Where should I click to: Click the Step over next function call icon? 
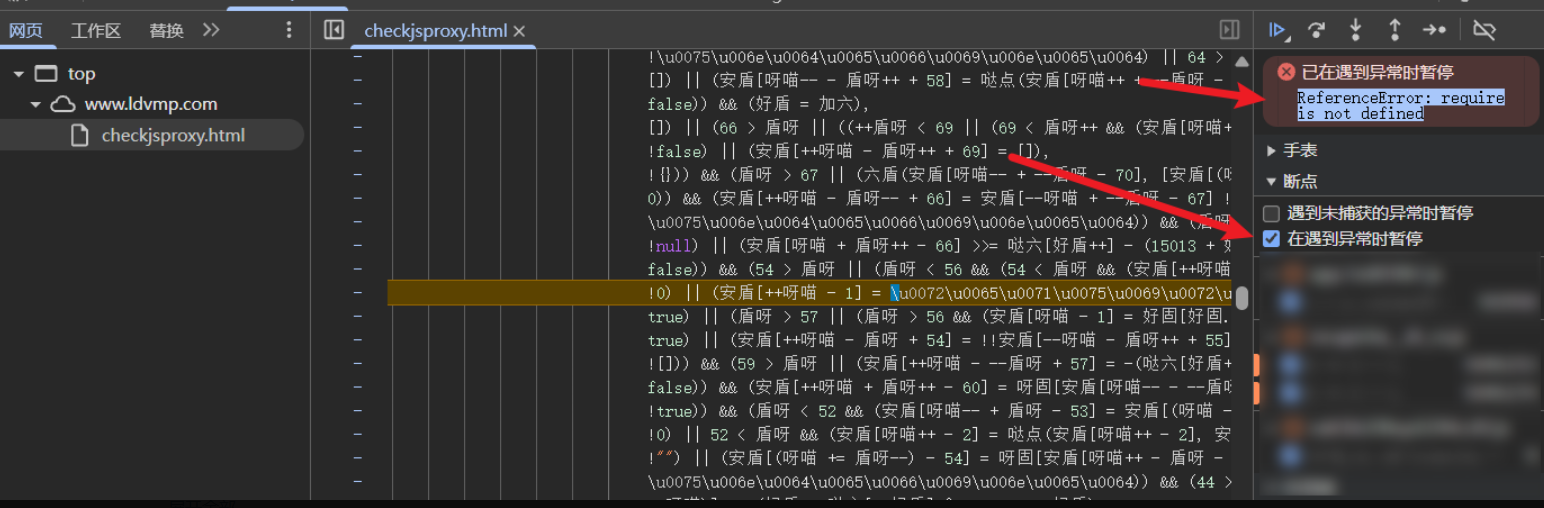coord(1317,30)
